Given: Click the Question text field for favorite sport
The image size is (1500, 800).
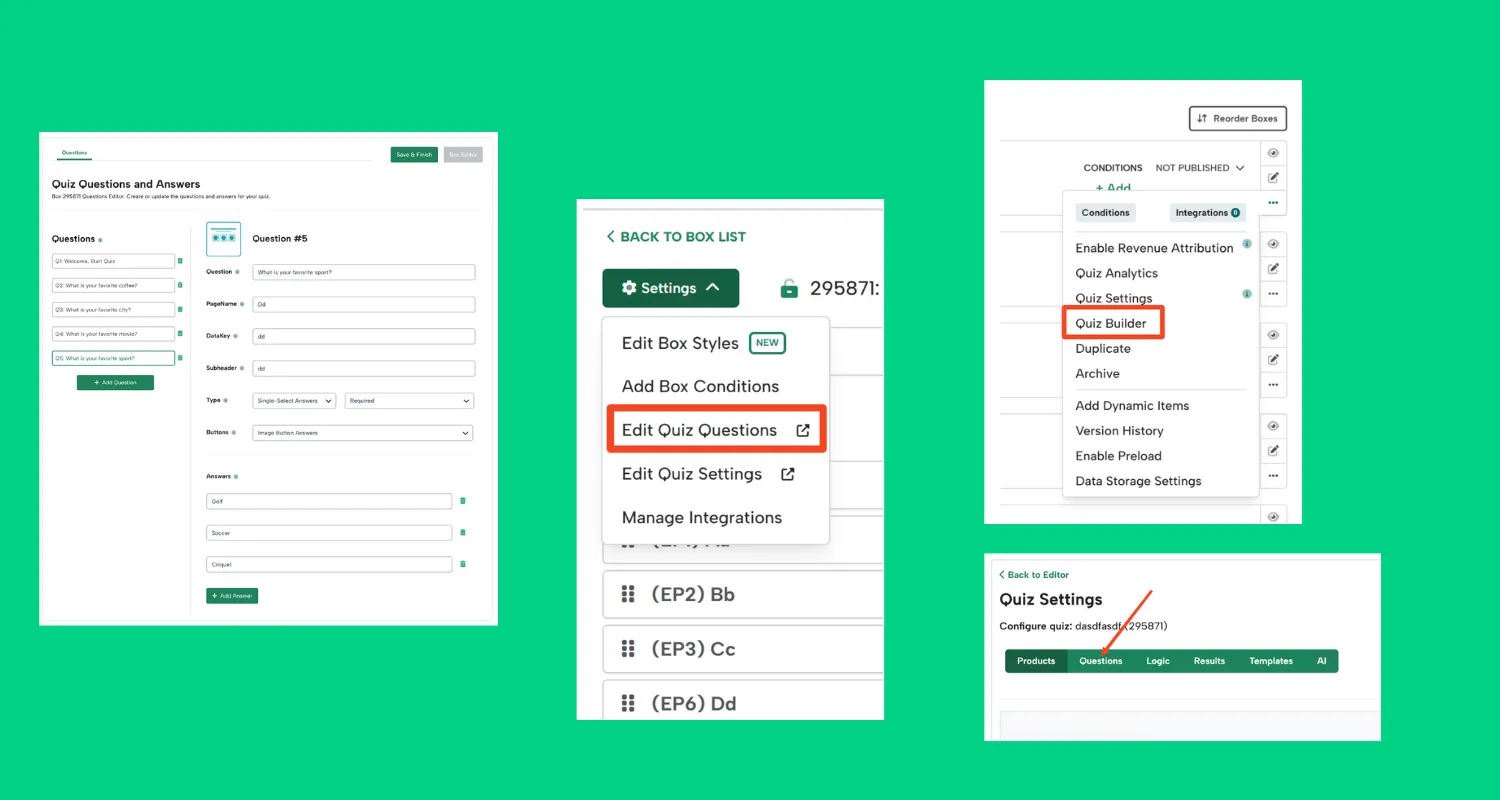Looking at the screenshot, I should [364, 272].
